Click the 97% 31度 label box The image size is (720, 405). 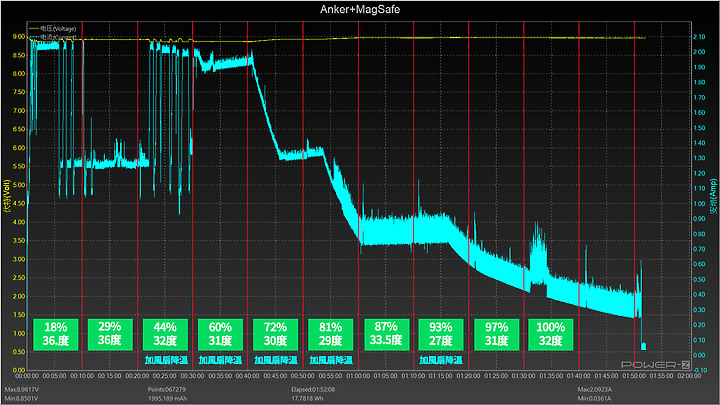click(x=496, y=334)
